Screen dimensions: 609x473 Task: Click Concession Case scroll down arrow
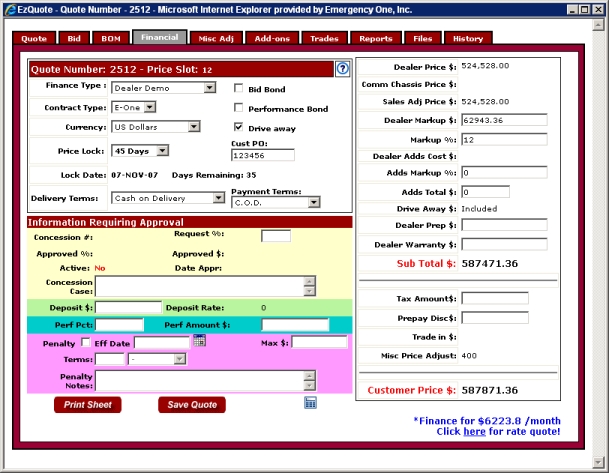(310, 291)
